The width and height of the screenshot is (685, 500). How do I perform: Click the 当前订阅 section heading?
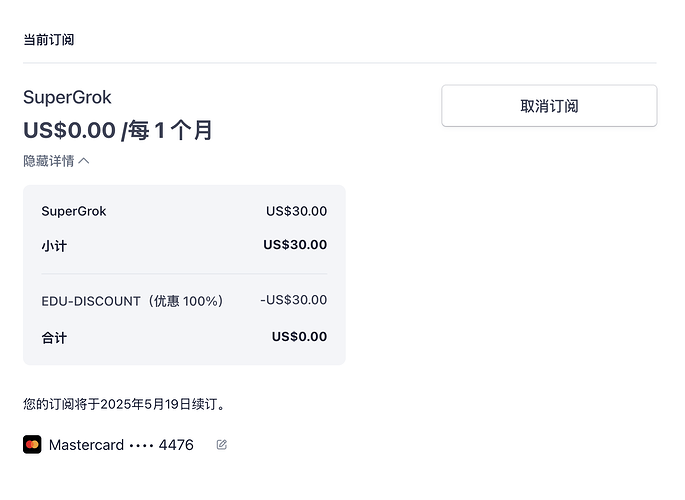tap(48, 40)
